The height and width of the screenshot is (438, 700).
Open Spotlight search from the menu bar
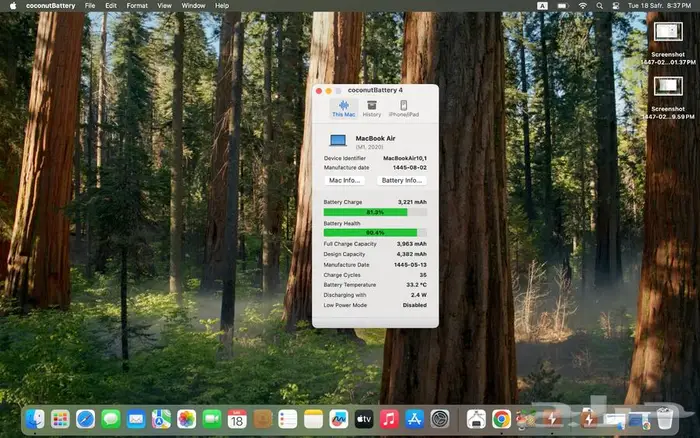point(599,6)
